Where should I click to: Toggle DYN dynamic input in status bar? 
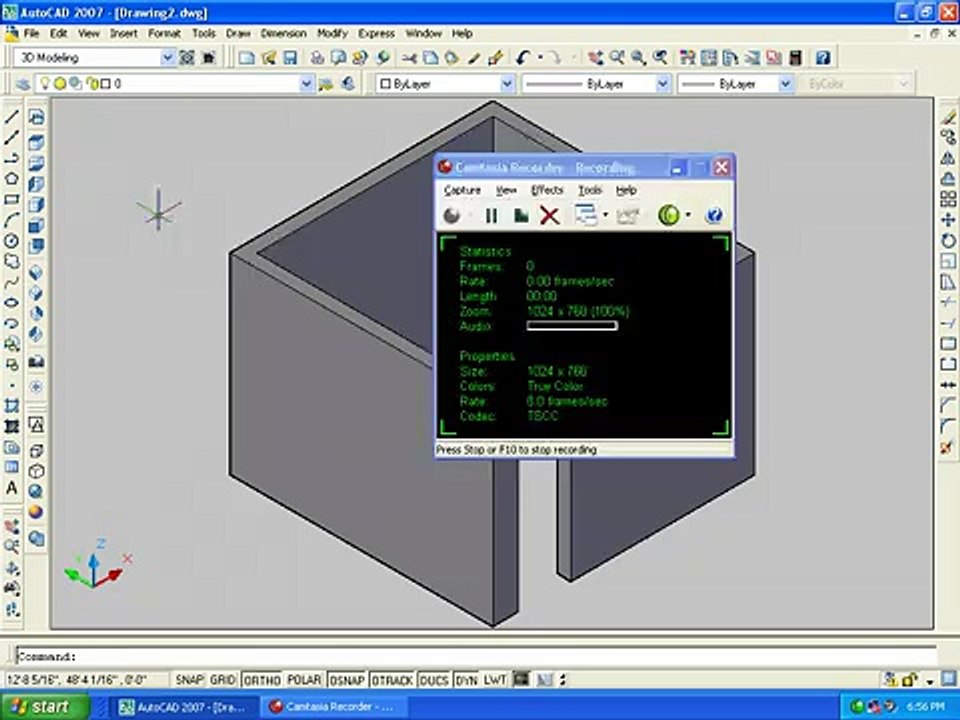[x=467, y=680]
